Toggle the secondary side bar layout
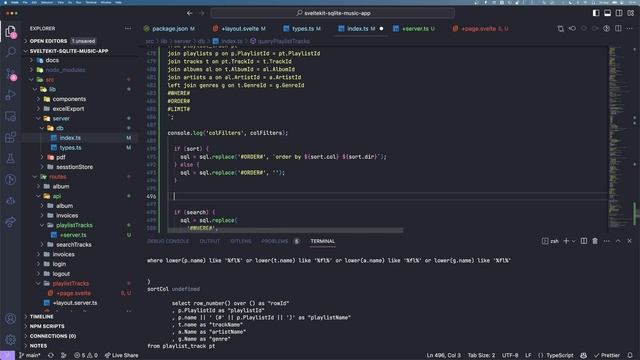Screen dimensions: 640x360 click(x=619, y=13)
